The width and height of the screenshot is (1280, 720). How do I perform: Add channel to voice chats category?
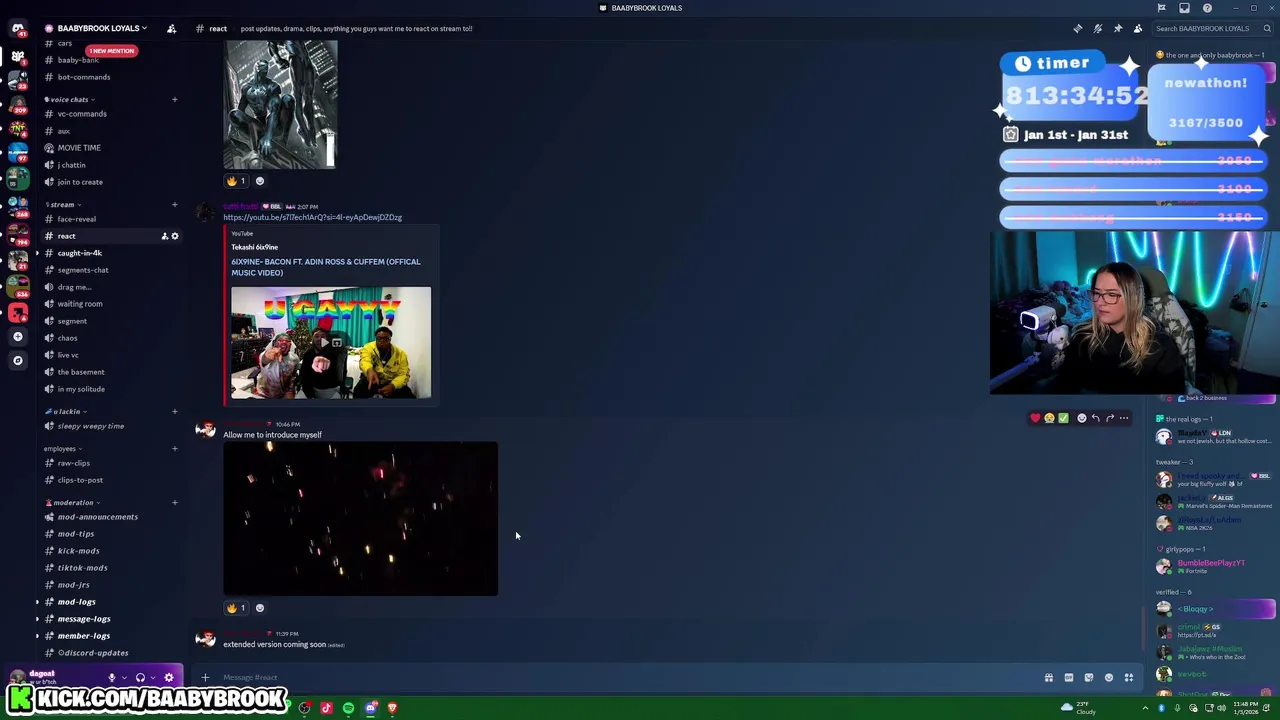[174, 99]
